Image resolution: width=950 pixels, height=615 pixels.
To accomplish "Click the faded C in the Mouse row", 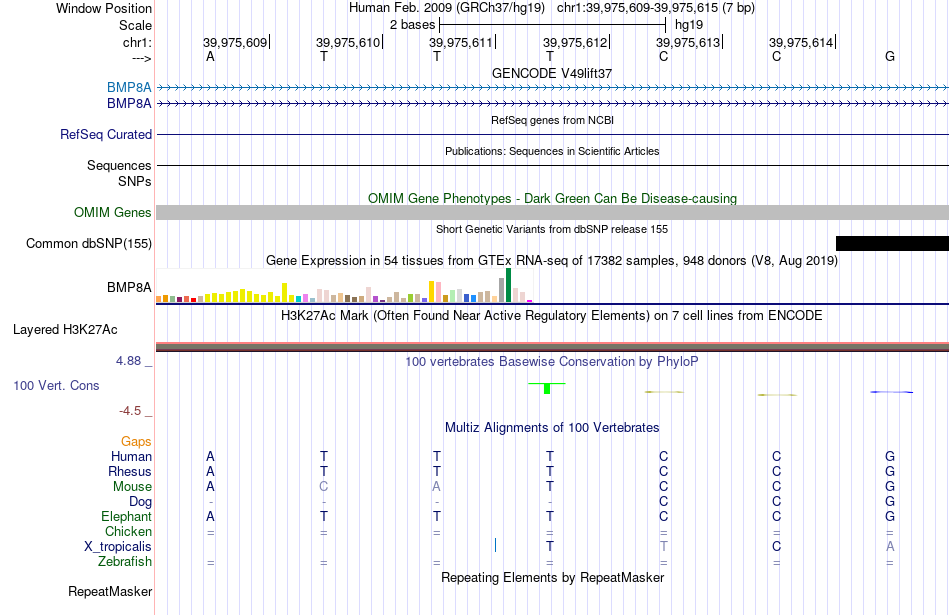I will (x=324, y=487).
